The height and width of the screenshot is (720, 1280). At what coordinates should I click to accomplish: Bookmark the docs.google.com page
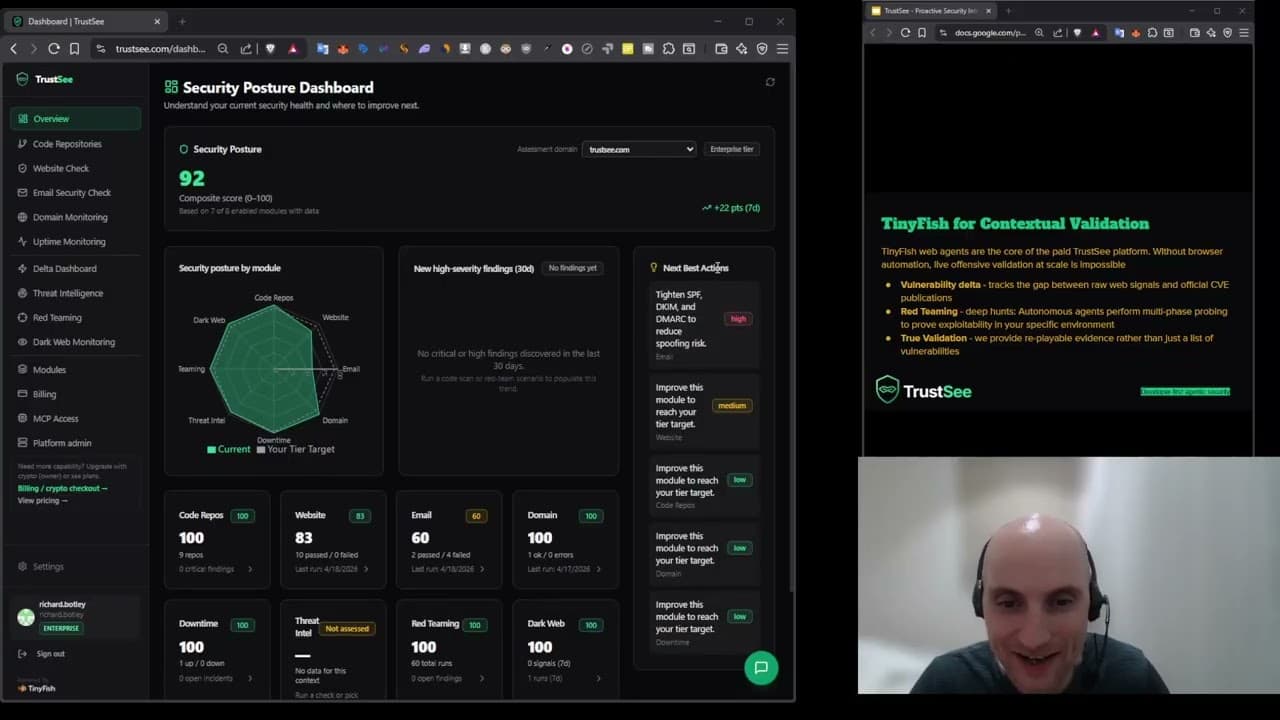(x=922, y=33)
